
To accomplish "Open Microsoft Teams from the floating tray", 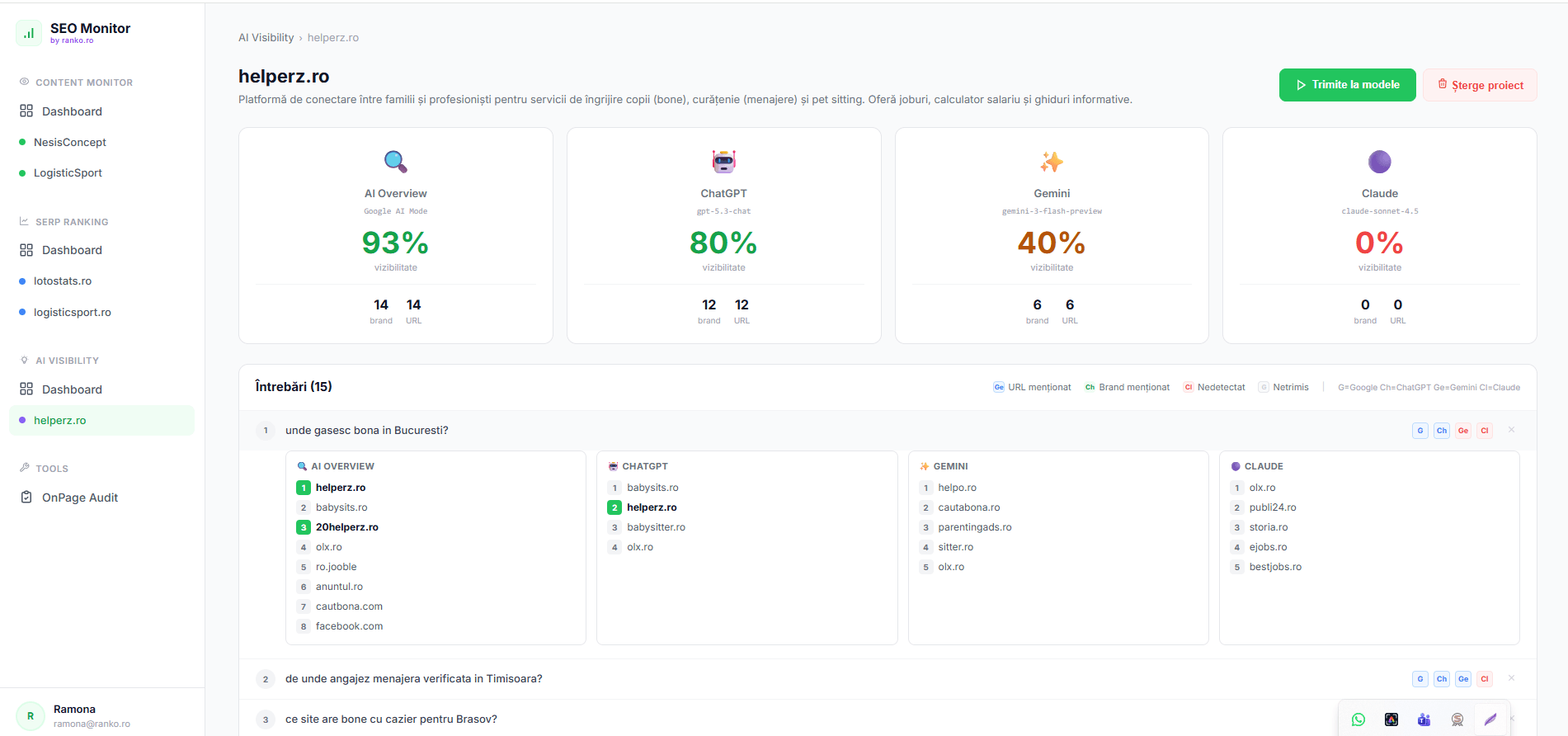I will [x=1424, y=719].
